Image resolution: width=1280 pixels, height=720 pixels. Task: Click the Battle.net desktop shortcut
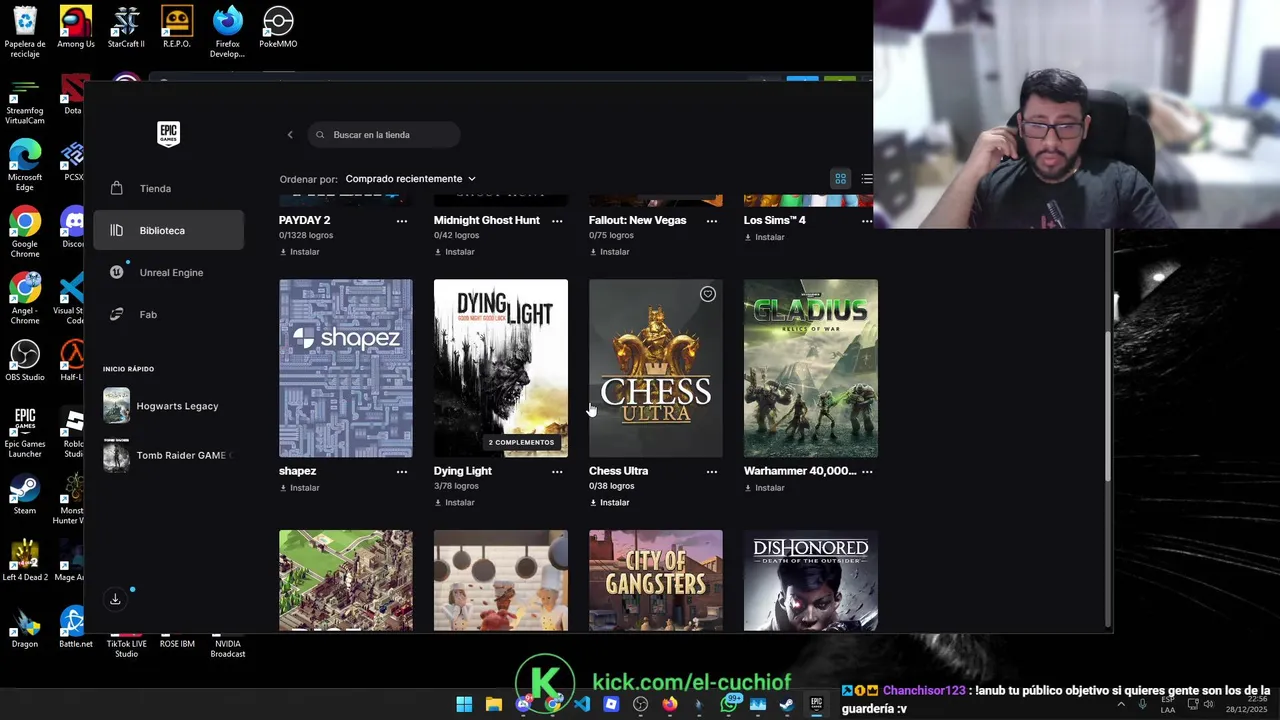(x=75, y=627)
